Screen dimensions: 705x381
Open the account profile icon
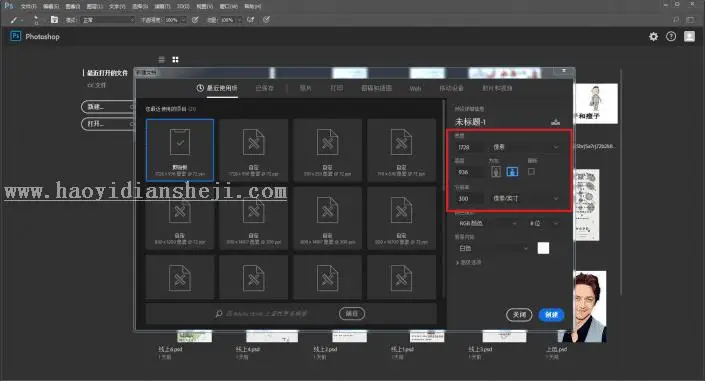689,36
